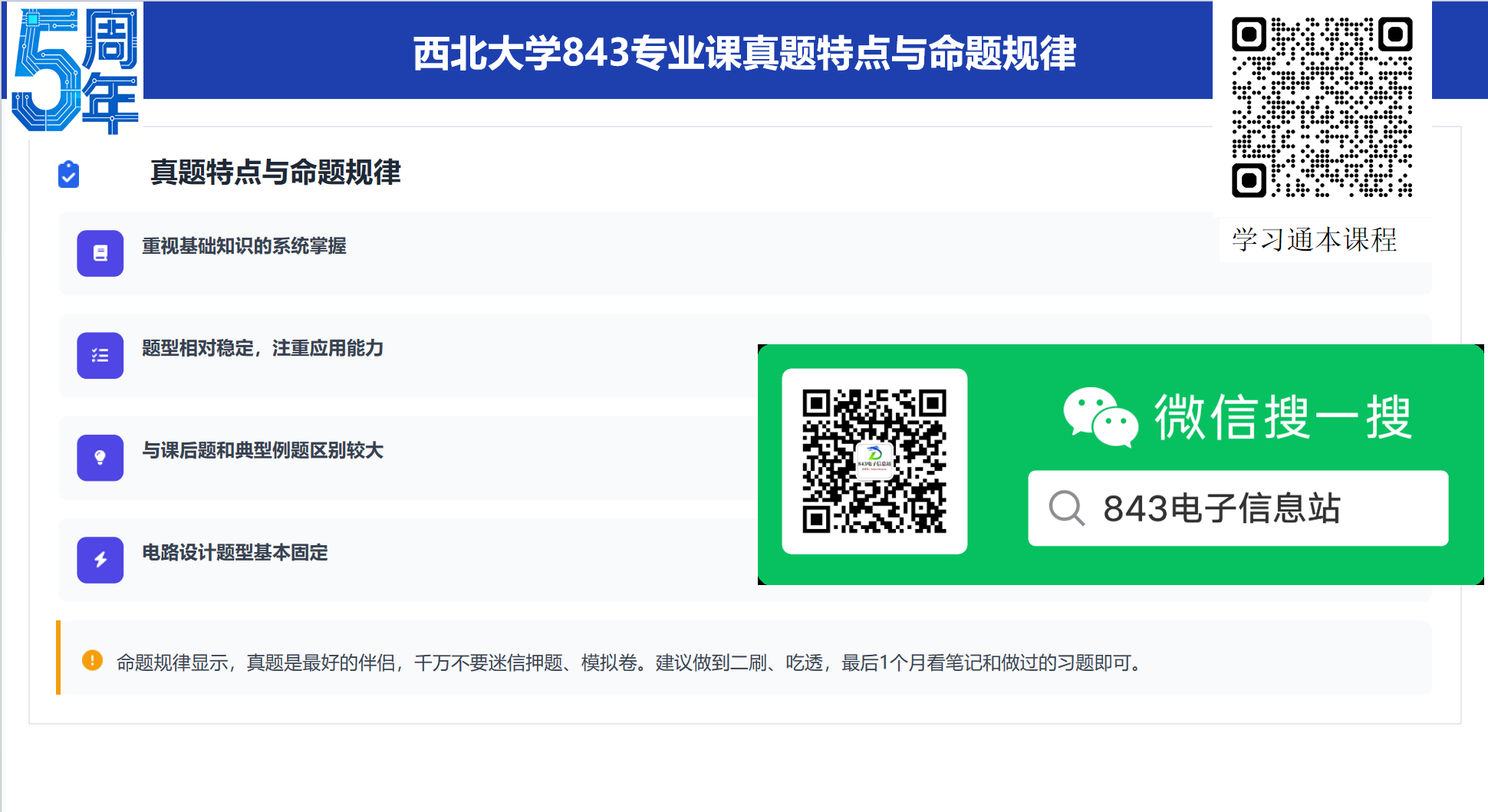Screen dimensions: 1488x812
Task: Click the magnifier icon in the WeChat search box
Action: pyautogui.click(x=1067, y=508)
